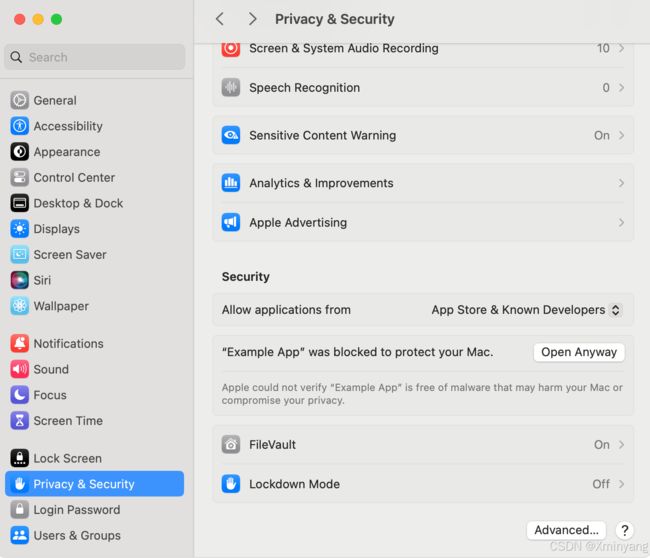The height and width of the screenshot is (558, 650).
Task: Select Wallpaper in the sidebar
Action: [x=95, y=306]
